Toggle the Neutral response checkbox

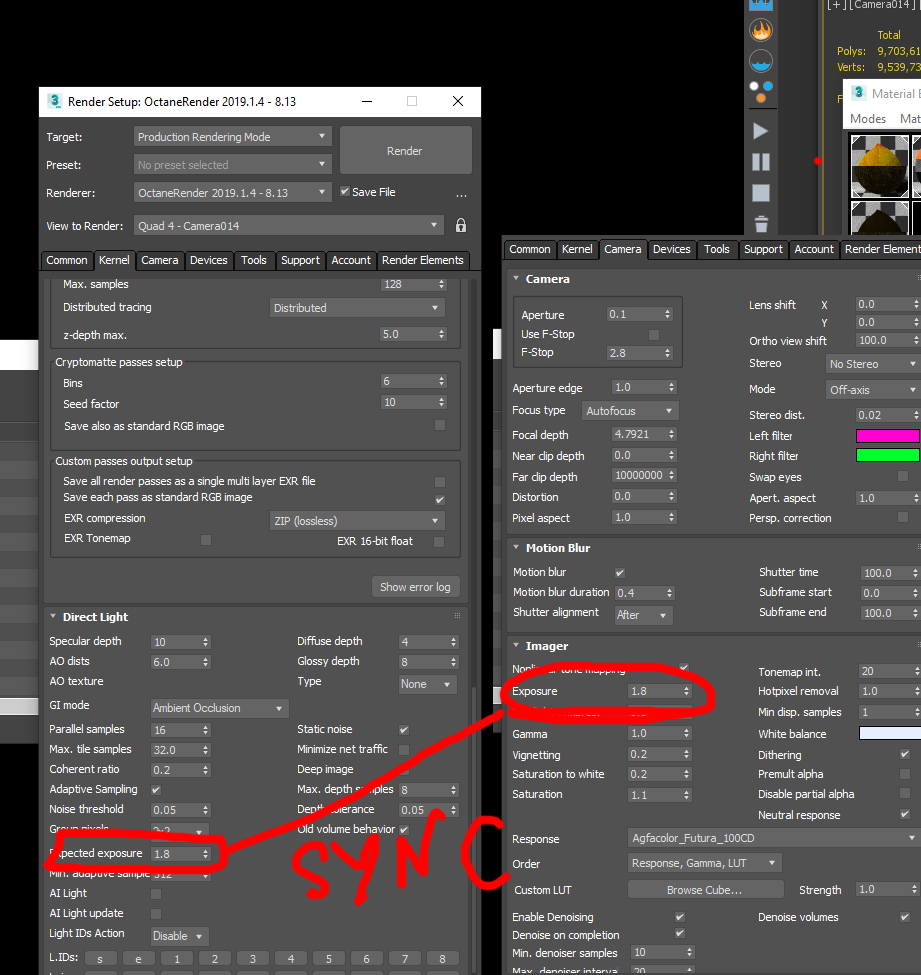[905, 814]
